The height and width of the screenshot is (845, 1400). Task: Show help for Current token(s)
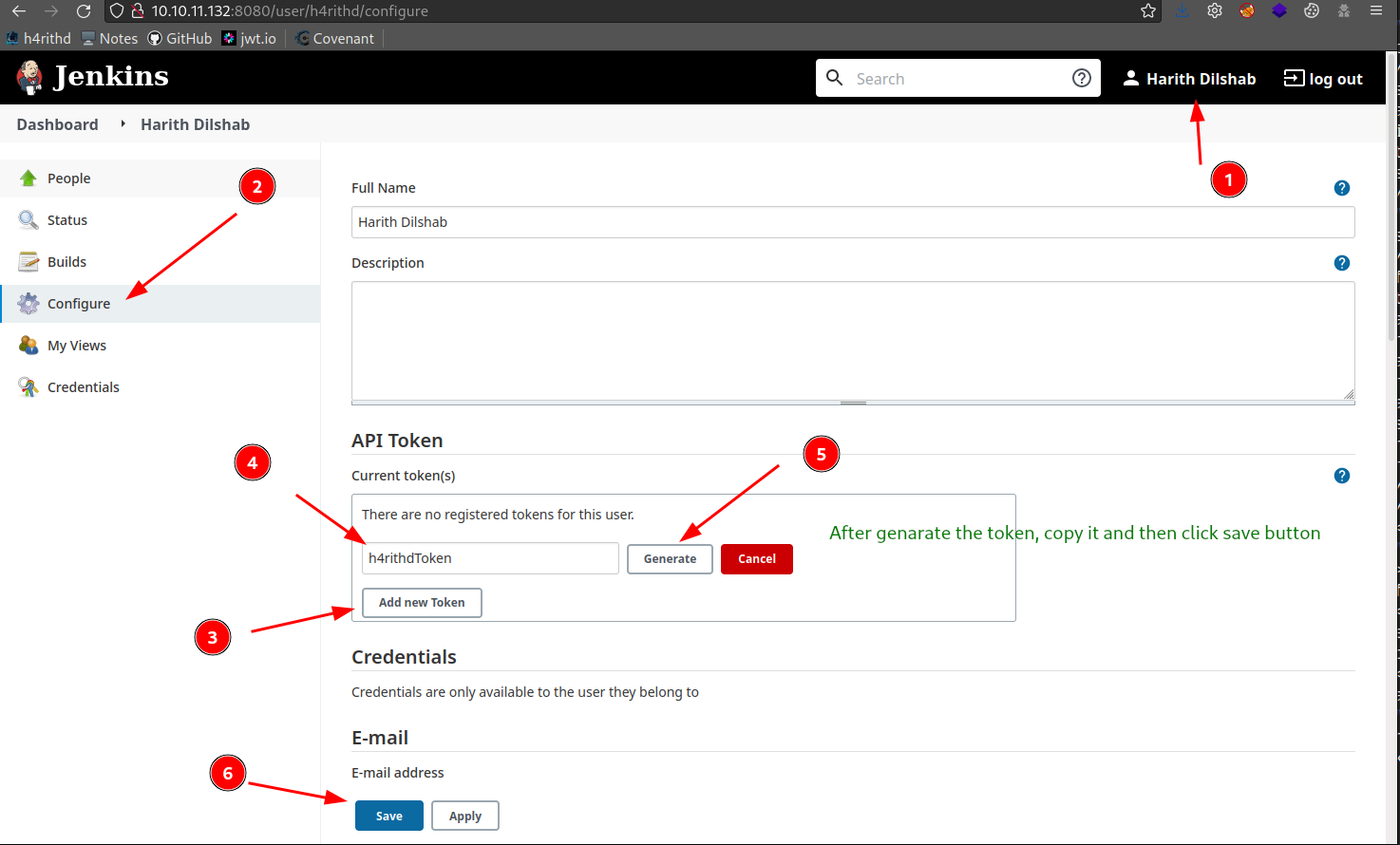click(x=1342, y=476)
